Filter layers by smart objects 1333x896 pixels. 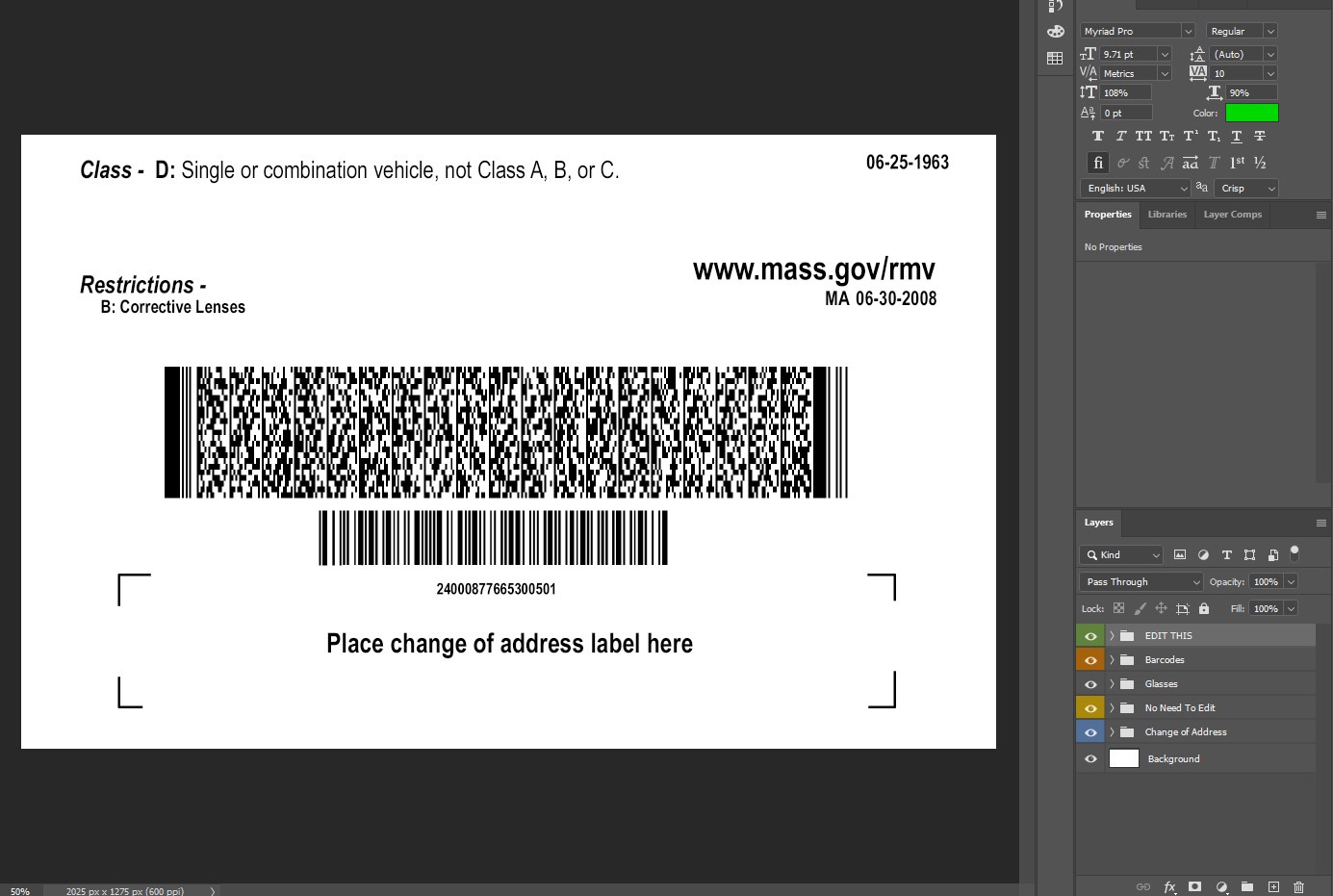(1272, 555)
